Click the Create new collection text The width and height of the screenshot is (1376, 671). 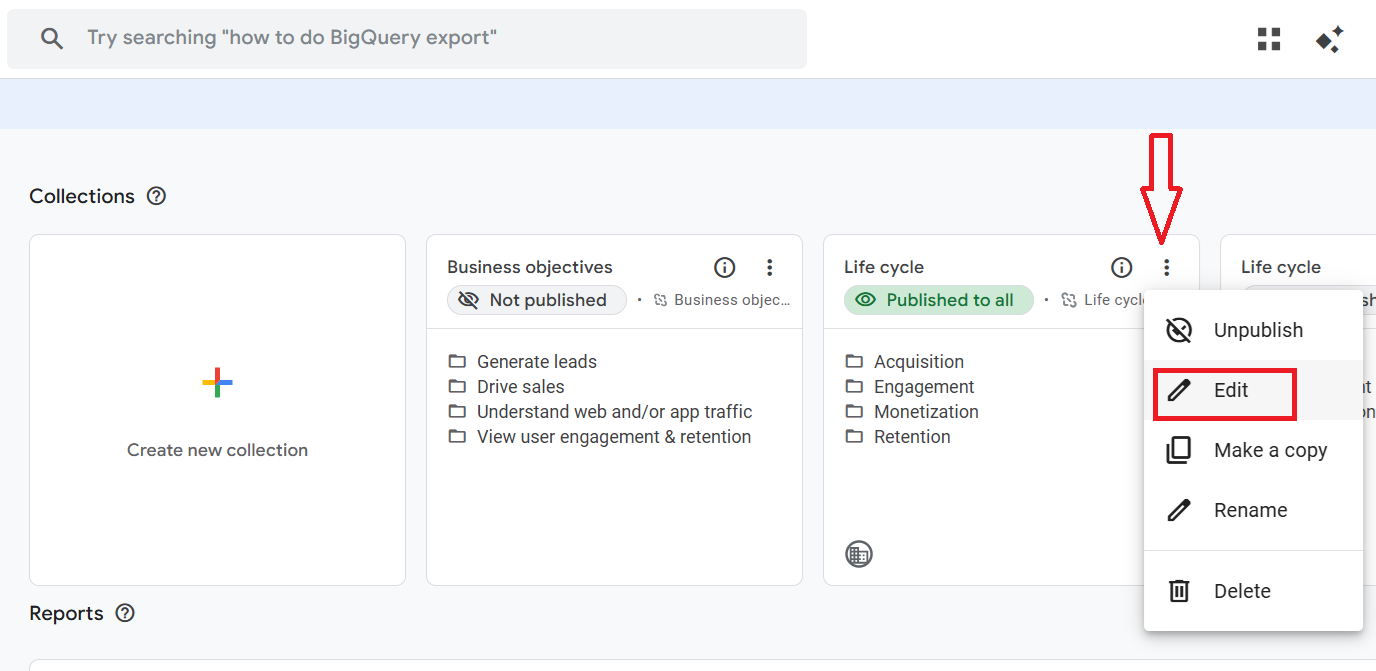tap(217, 450)
